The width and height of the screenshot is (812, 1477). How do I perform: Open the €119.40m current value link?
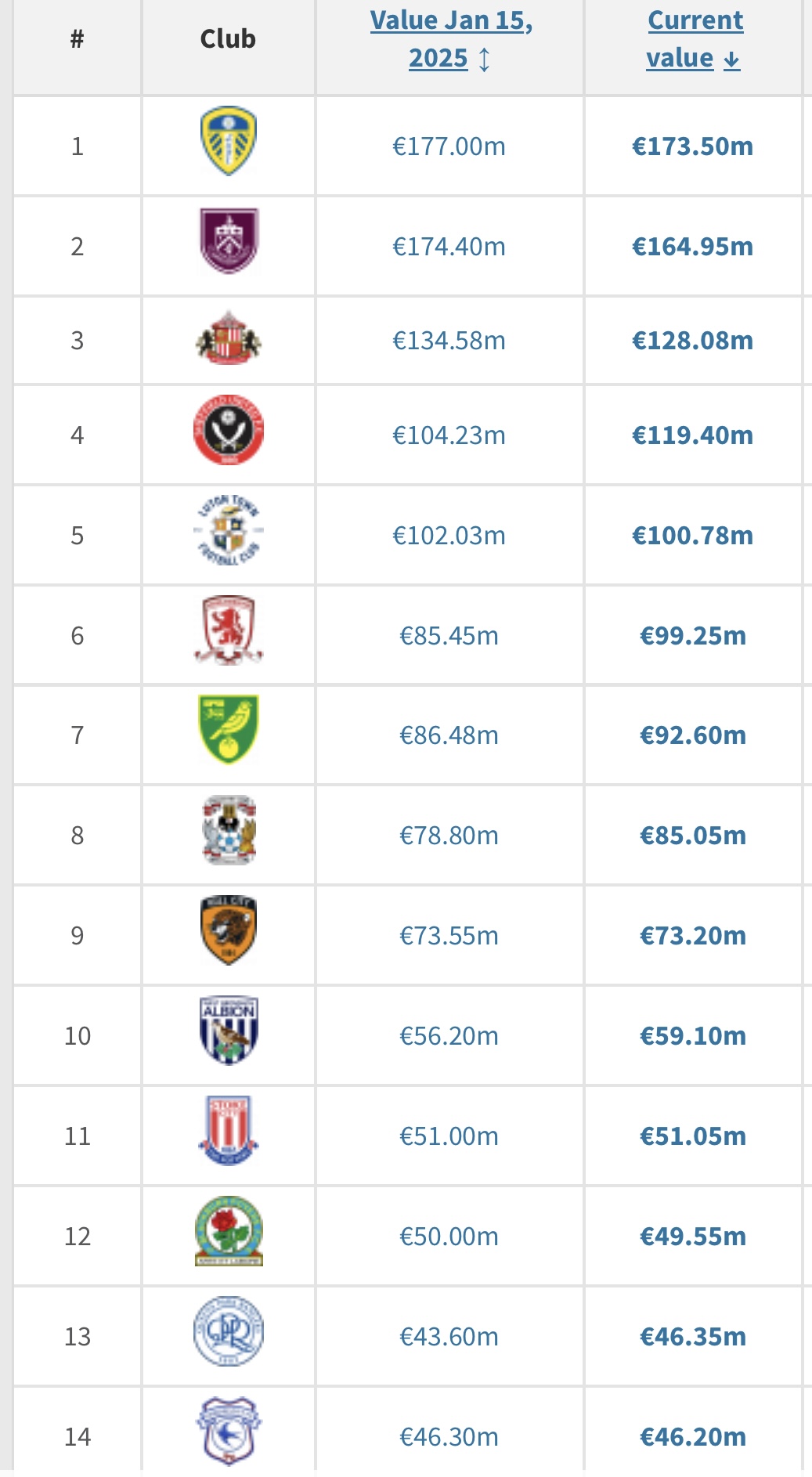pos(692,435)
